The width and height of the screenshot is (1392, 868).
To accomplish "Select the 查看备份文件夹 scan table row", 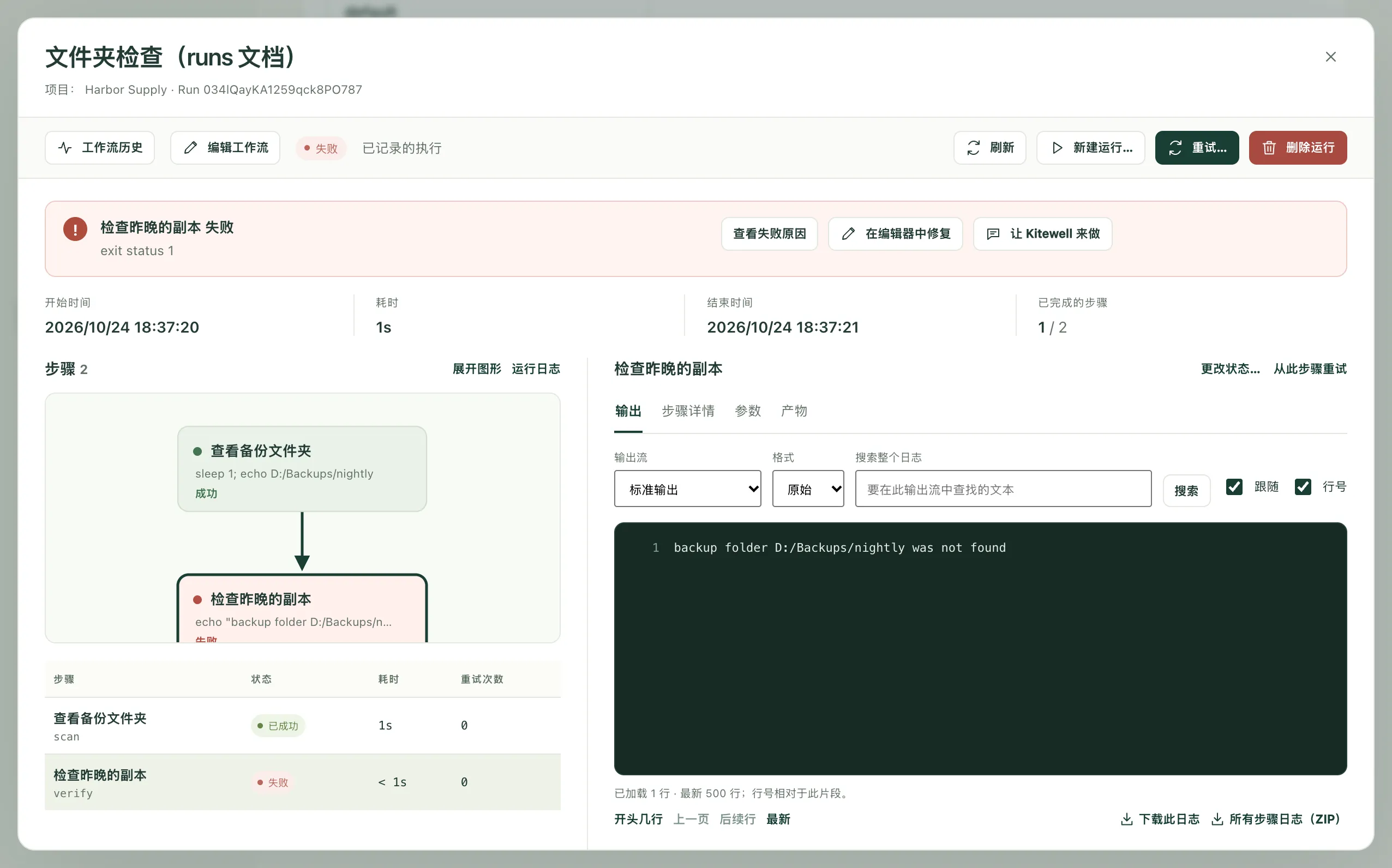I will [303, 726].
